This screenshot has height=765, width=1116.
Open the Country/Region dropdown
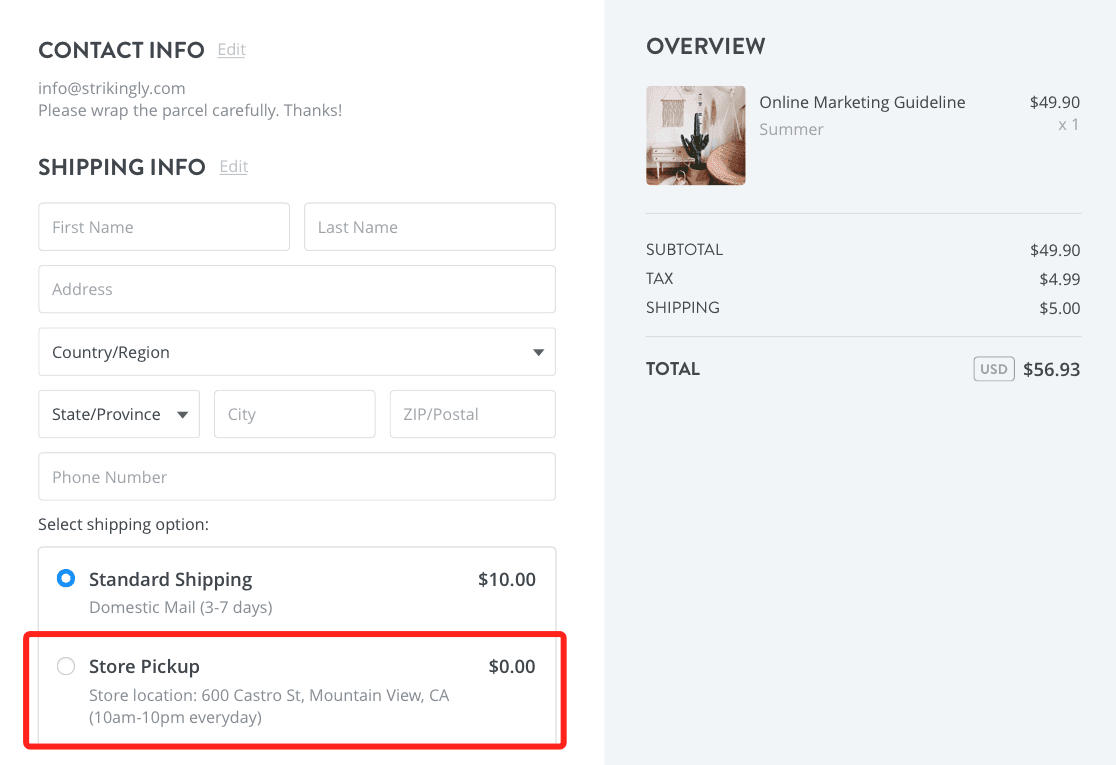click(x=296, y=352)
